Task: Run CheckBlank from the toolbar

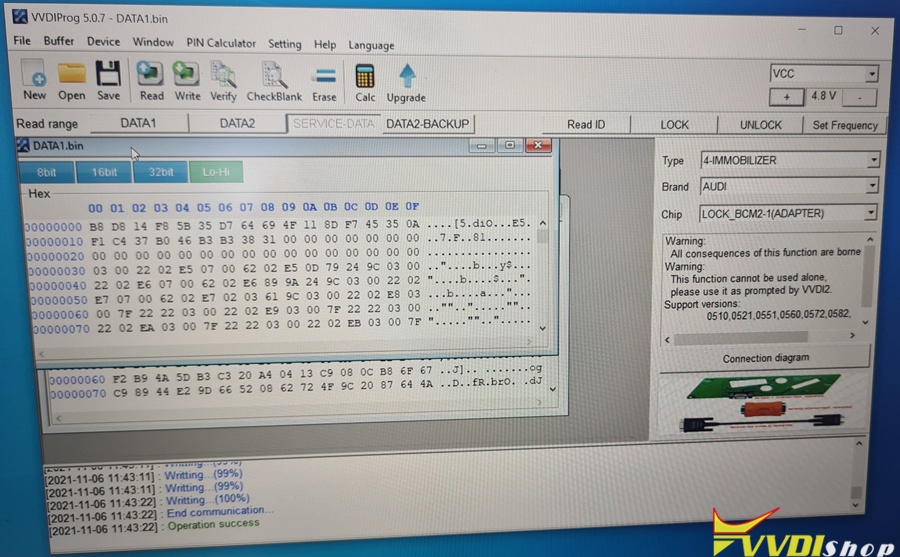Action: [274, 82]
